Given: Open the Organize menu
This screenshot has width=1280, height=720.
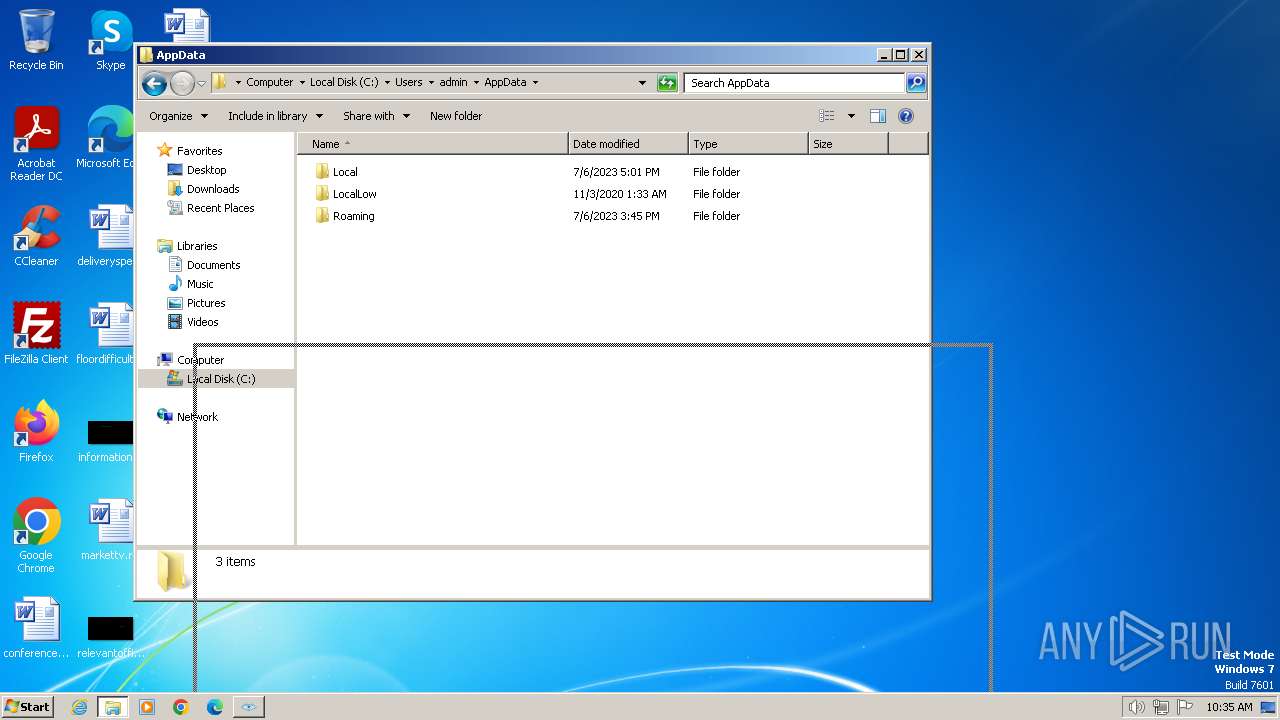Looking at the screenshot, I should click(x=178, y=116).
